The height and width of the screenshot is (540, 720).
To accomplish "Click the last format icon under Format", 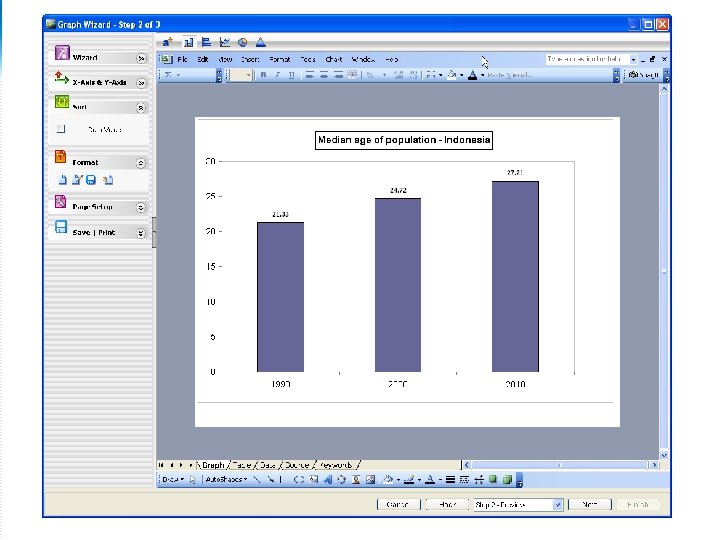I will (108, 180).
